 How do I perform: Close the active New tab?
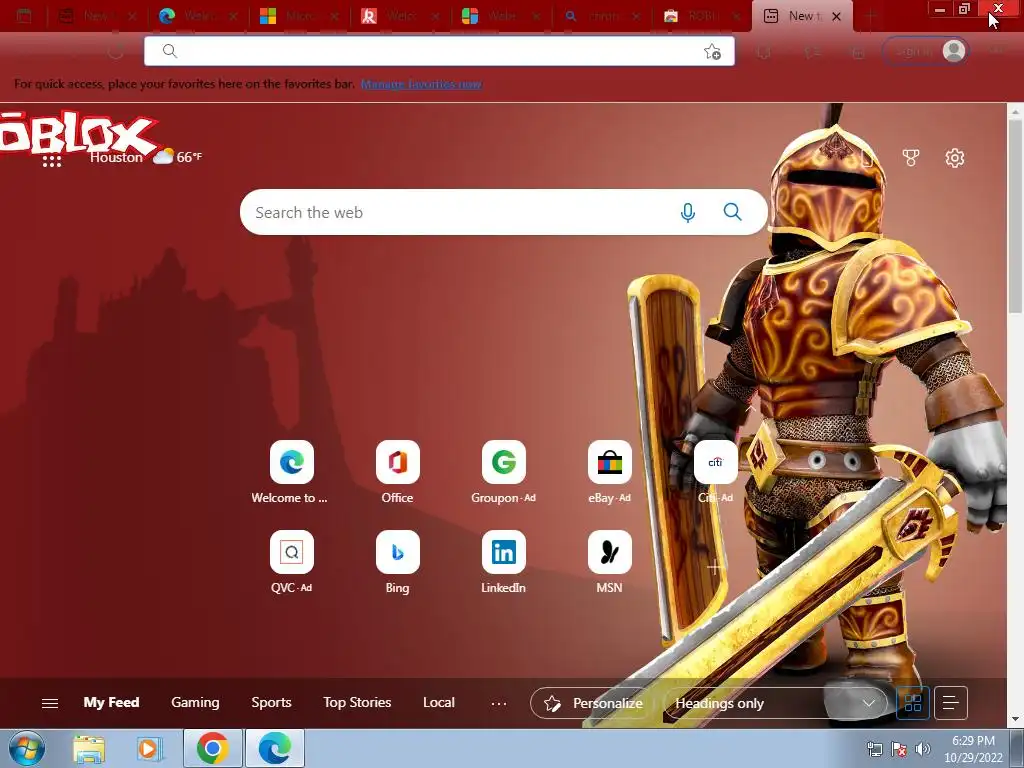pyautogui.click(x=837, y=16)
